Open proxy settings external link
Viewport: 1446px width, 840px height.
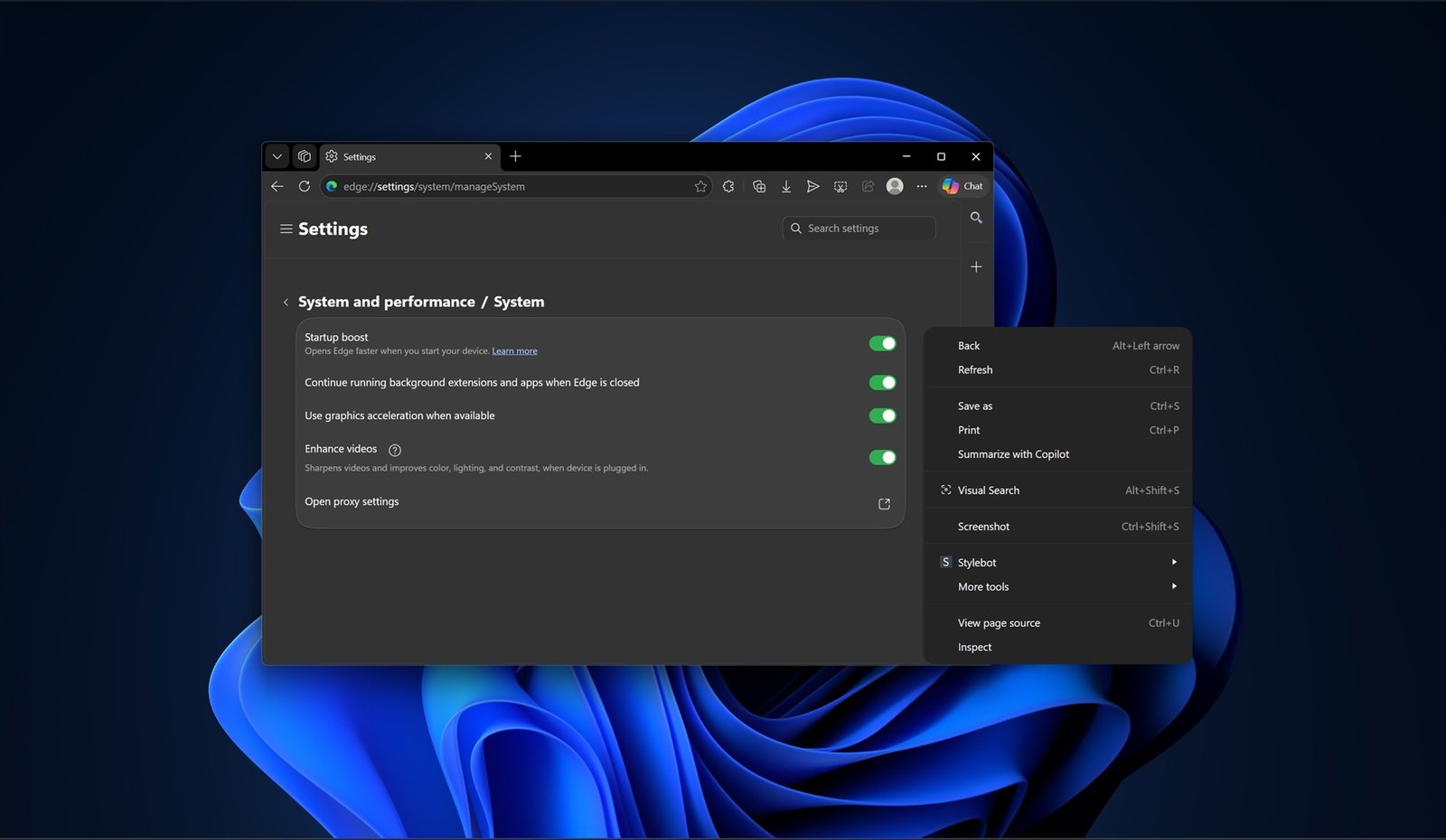pos(884,504)
